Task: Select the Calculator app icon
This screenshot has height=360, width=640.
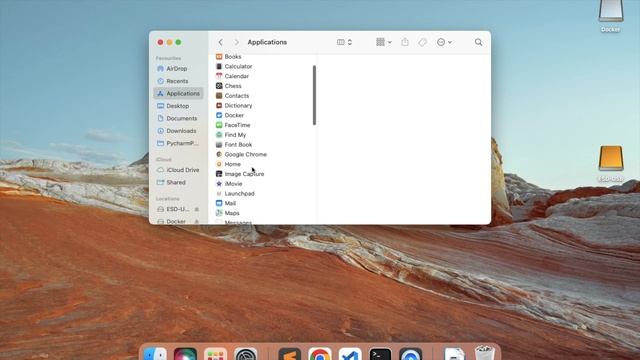Action: pos(219,66)
